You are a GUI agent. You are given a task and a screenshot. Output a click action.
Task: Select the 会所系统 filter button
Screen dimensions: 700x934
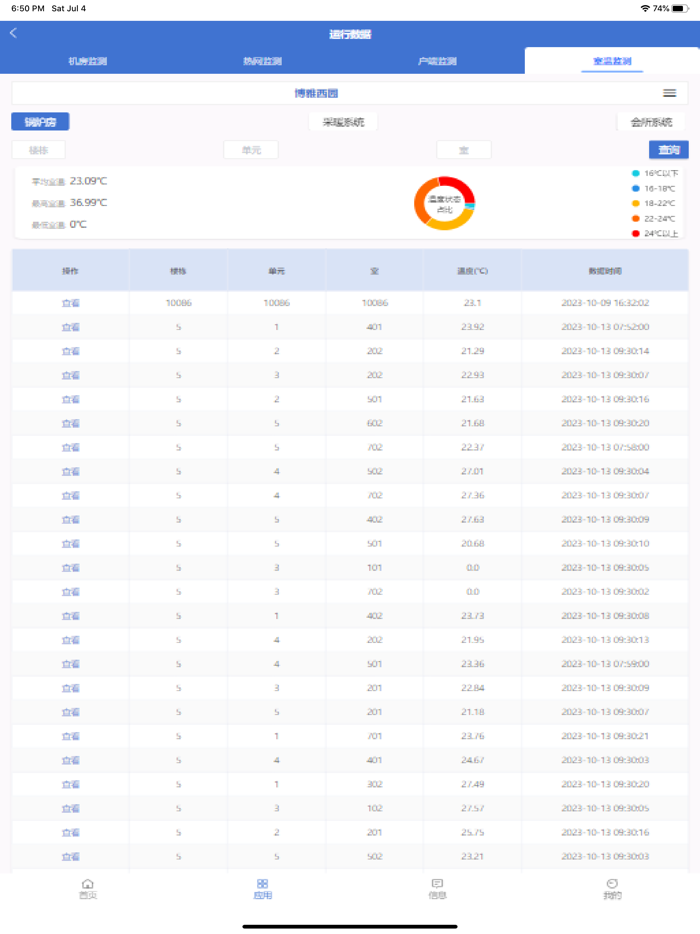tap(651, 122)
